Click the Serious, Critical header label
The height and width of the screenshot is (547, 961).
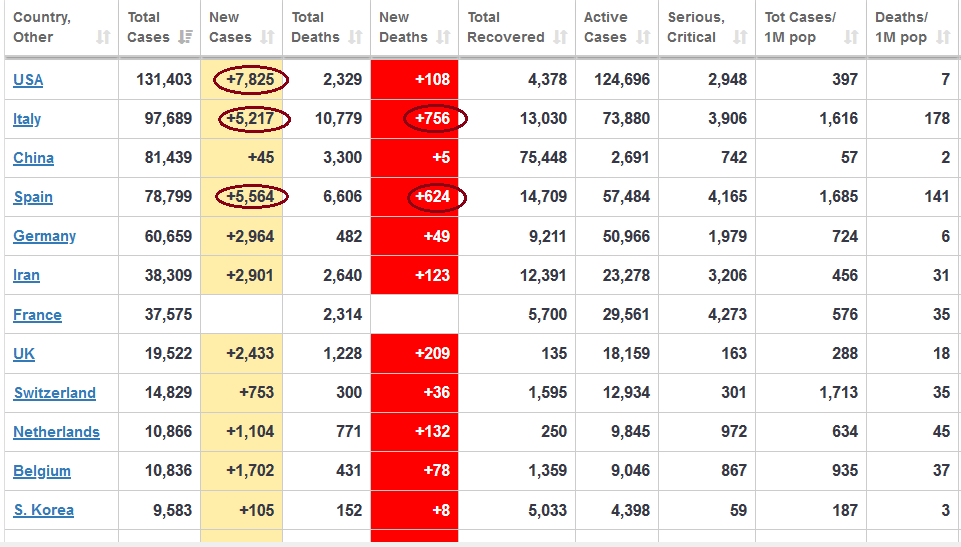tap(696, 27)
